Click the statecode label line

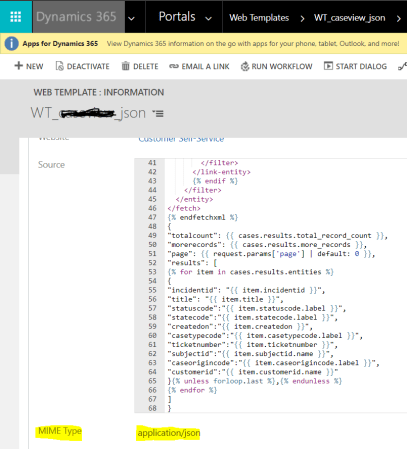click(252, 317)
